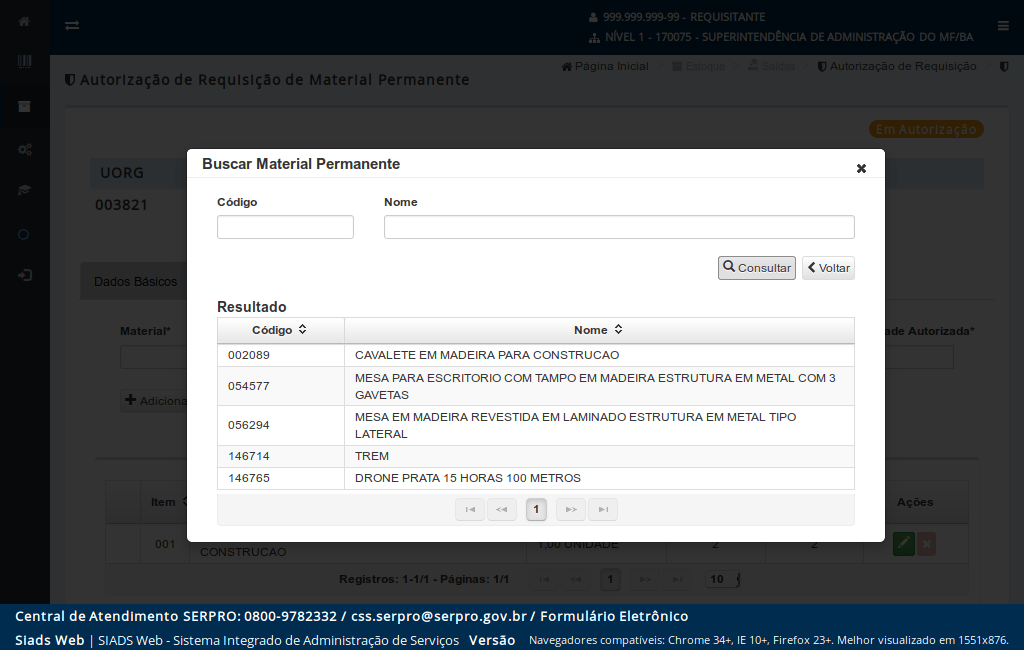1024x650 pixels.
Task: Click shield icon at breadcrumb end
Action: [x=1004, y=66]
